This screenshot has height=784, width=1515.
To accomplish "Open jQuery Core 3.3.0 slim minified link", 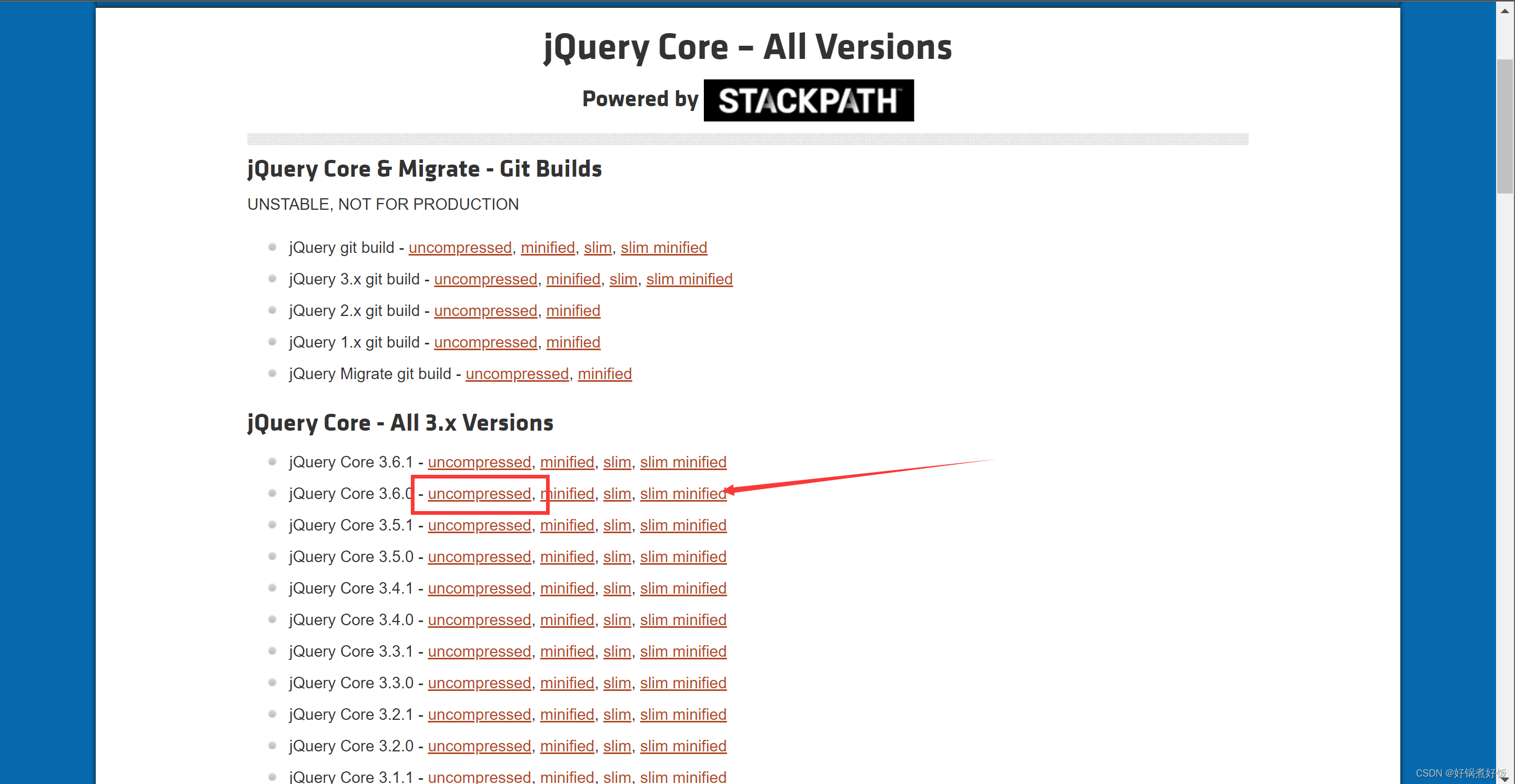I will pos(683,683).
